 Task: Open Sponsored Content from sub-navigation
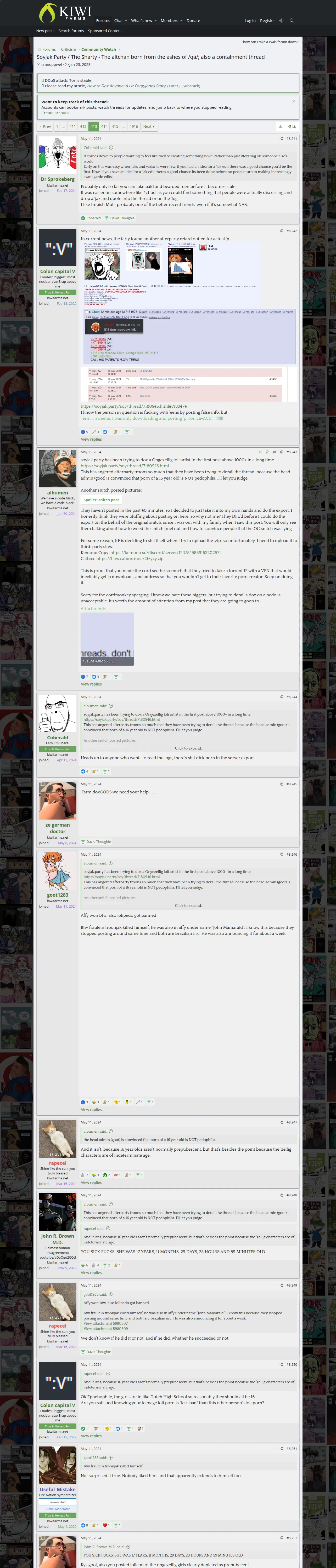pyautogui.click(x=105, y=31)
